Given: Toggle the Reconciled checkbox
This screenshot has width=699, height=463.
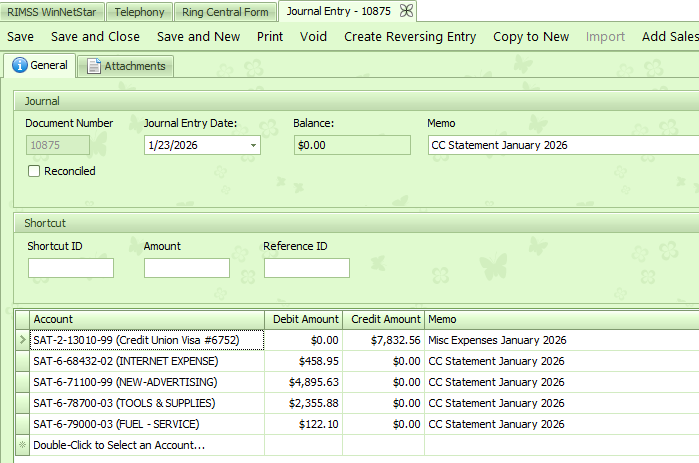Looking at the screenshot, I should pos(34,171).
